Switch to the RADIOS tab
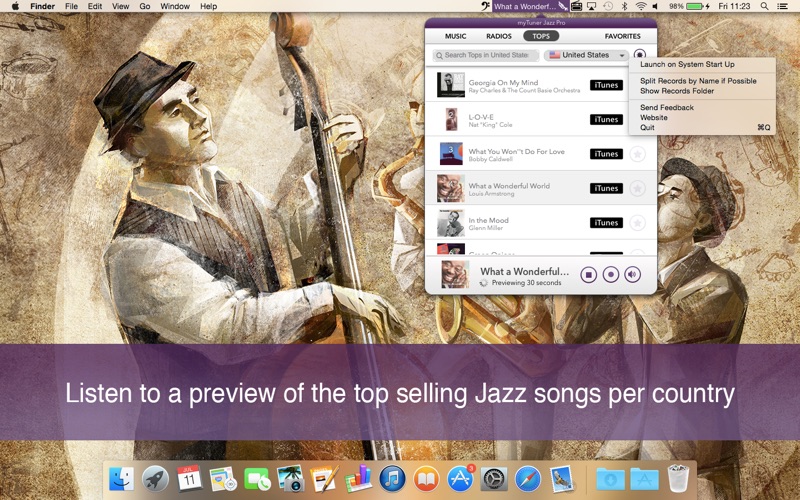800x500 pixels. pos(498,36)
